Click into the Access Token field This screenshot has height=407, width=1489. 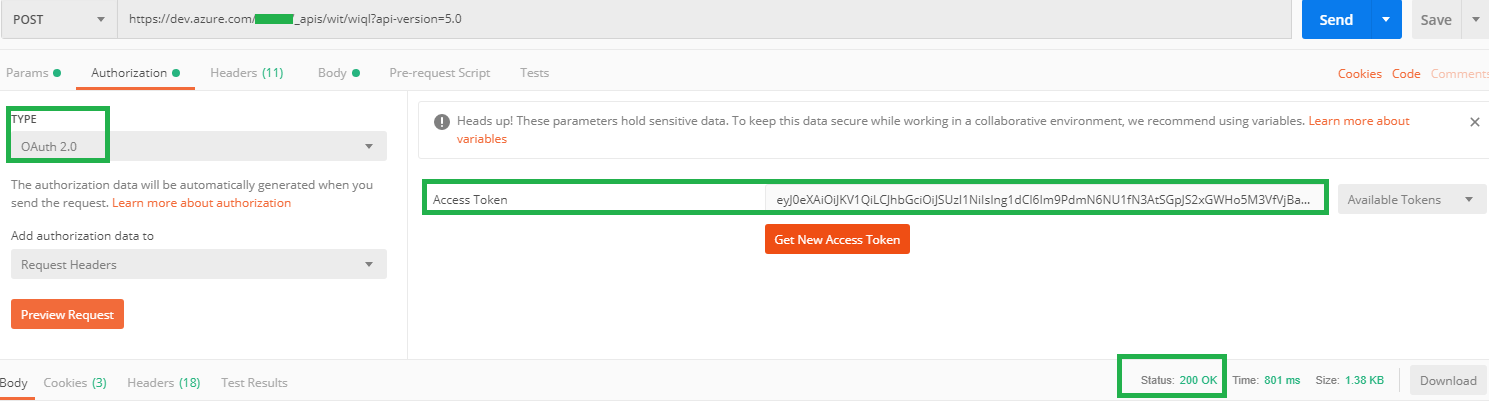pos(1045,200)
